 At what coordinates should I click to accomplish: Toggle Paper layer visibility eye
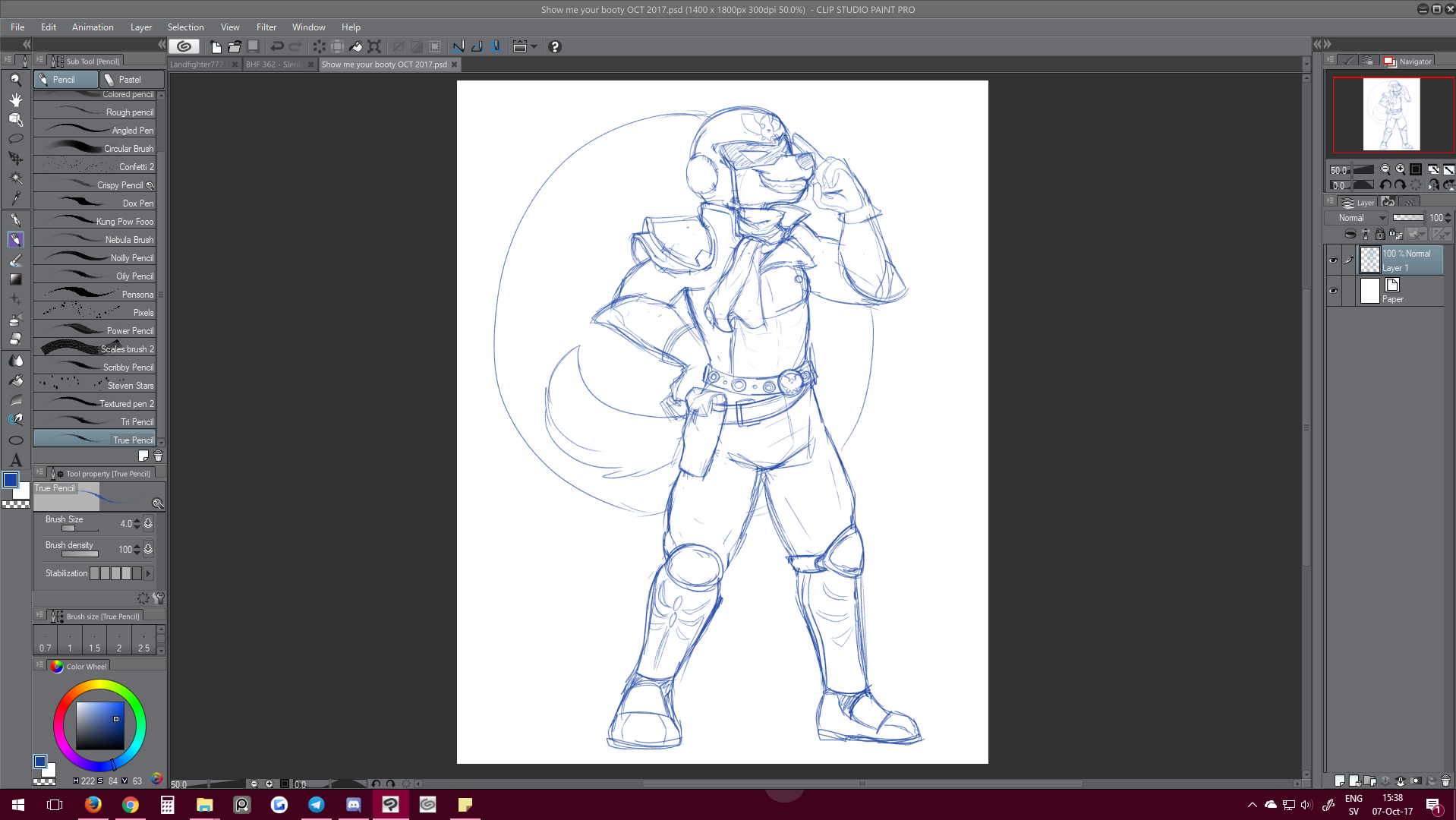tap(1333, 291)
